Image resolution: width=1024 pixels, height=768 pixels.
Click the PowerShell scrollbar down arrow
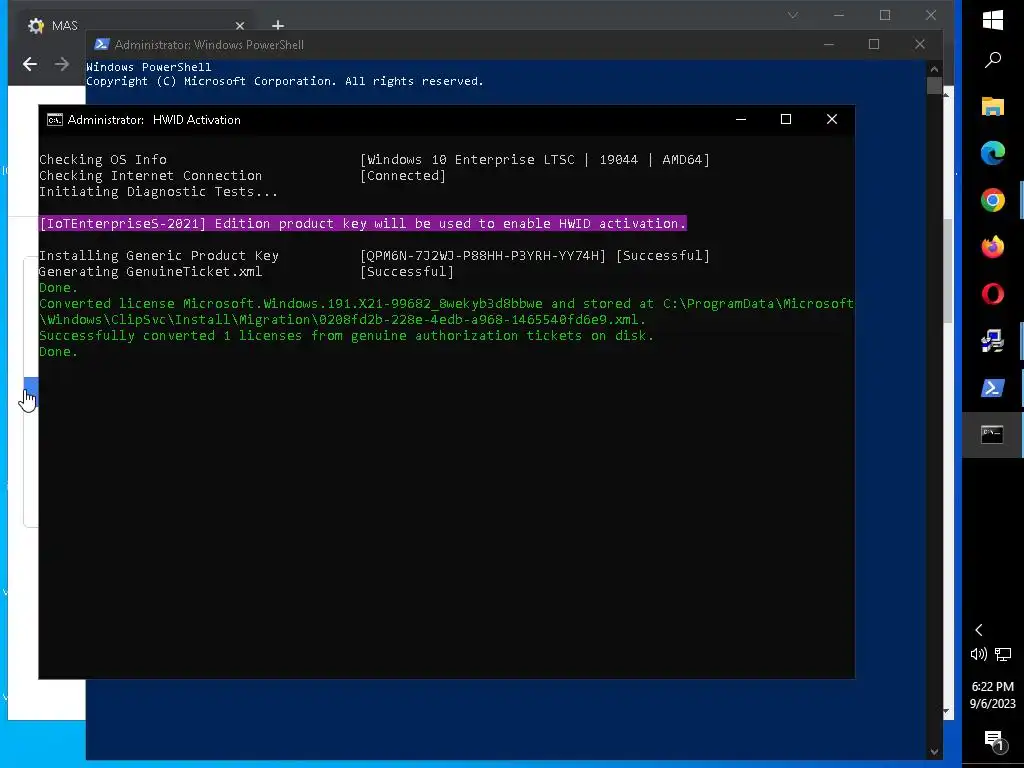click(x=934, y=752)
